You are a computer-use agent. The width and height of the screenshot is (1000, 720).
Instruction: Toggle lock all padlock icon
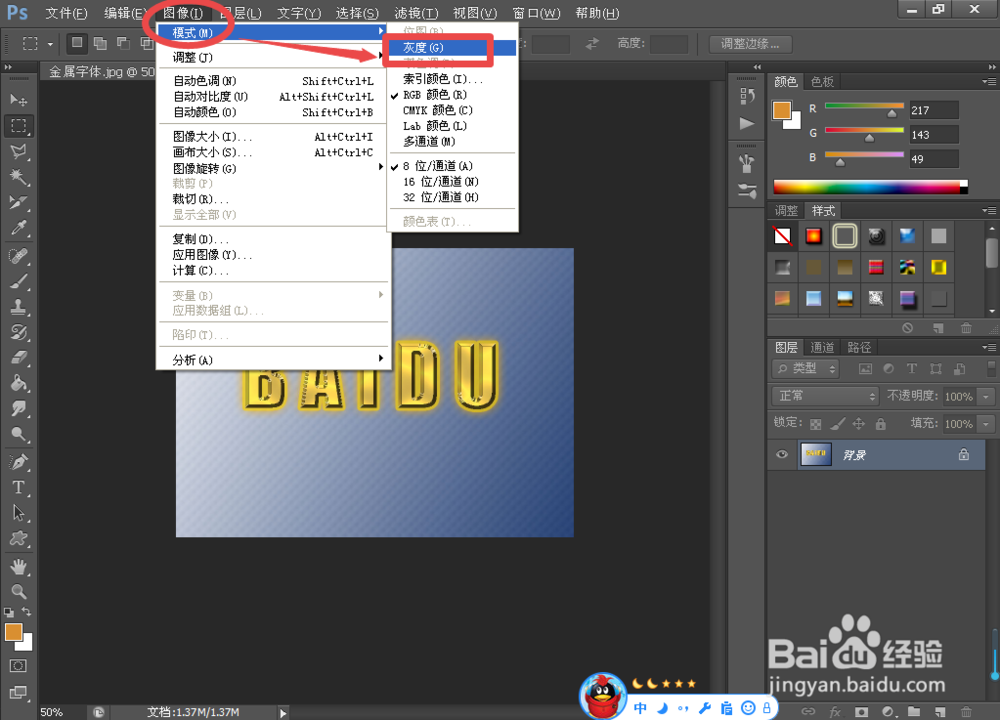pyautogui.click(x=881, y=423)
